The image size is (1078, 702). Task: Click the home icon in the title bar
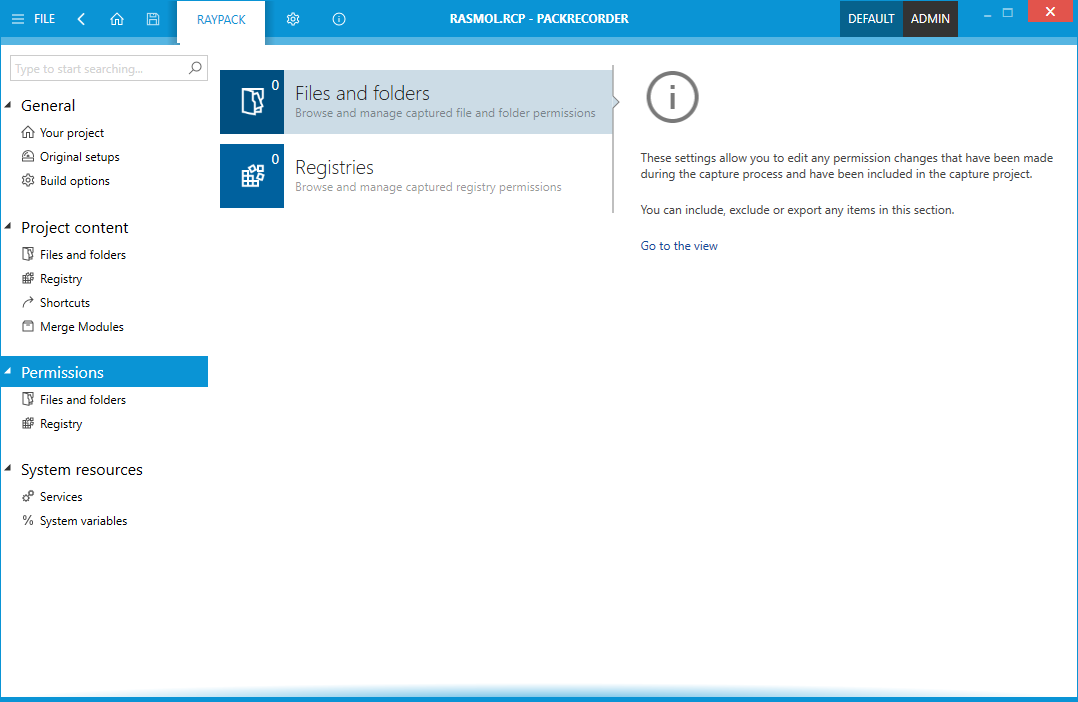tap(117, 19)
